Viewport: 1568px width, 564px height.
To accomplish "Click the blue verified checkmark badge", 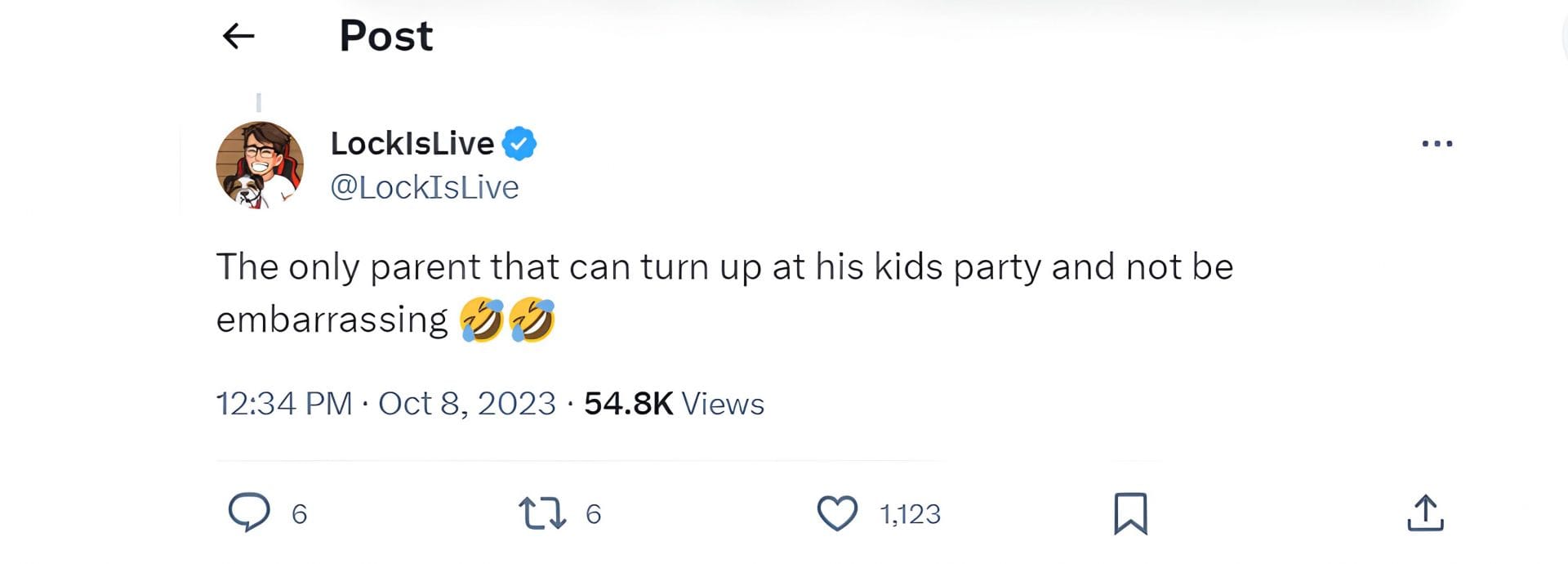I will (519, 144).
